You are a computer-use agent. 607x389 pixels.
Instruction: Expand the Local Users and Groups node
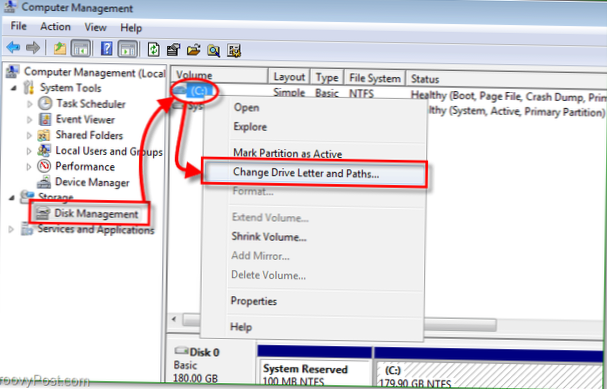29,151
